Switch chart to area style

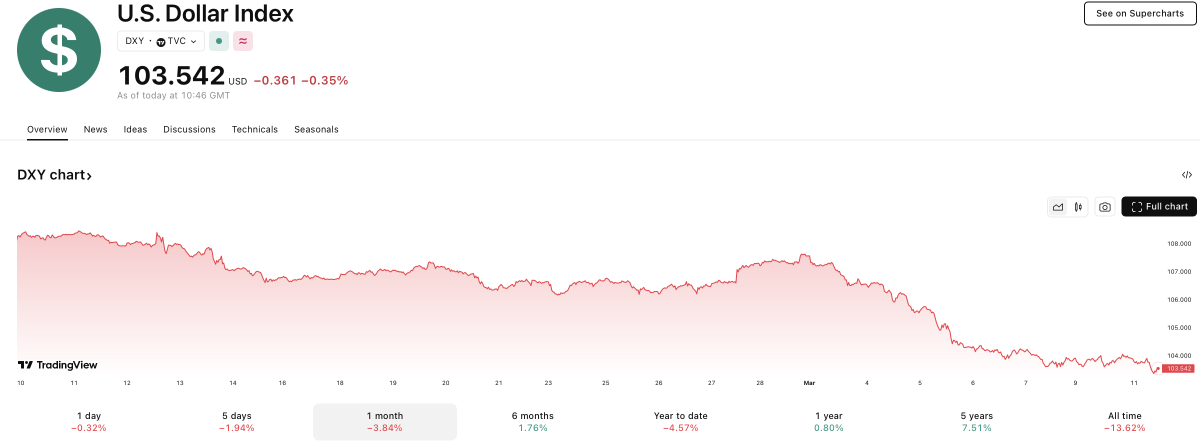click(x=1057, y=207)
